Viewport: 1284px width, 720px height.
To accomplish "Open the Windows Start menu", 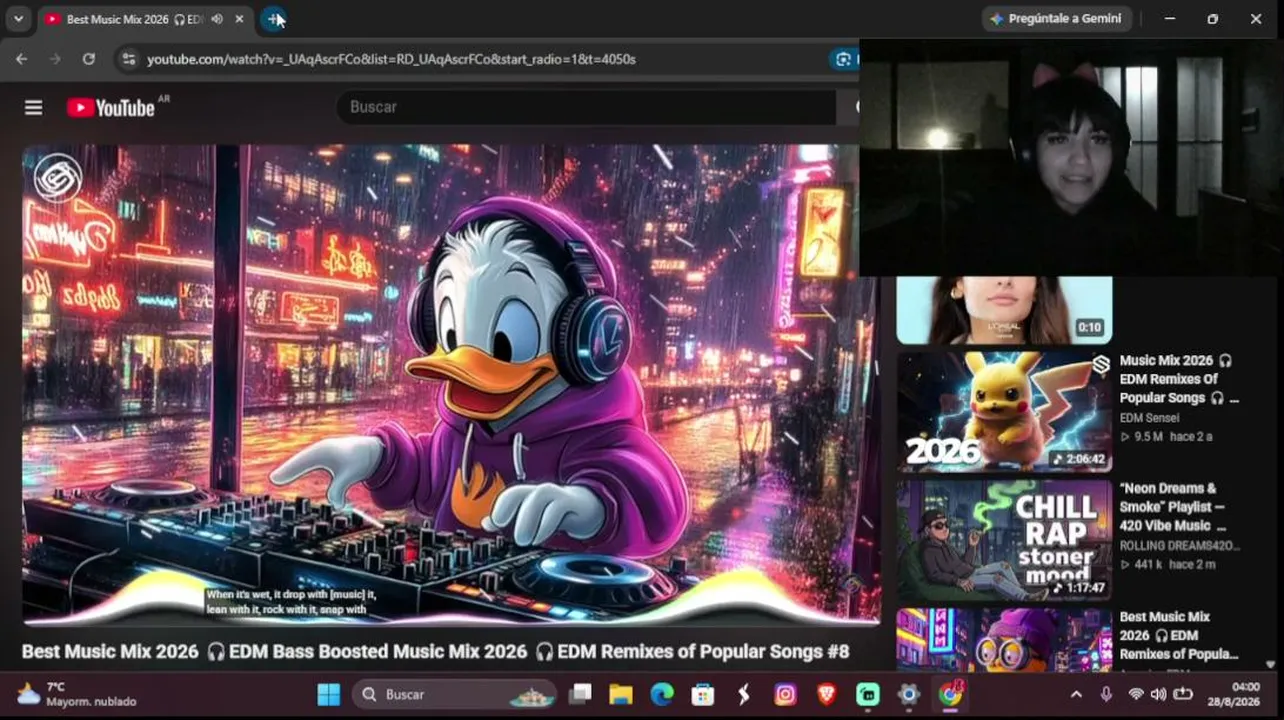I will [x=328, y=694].
